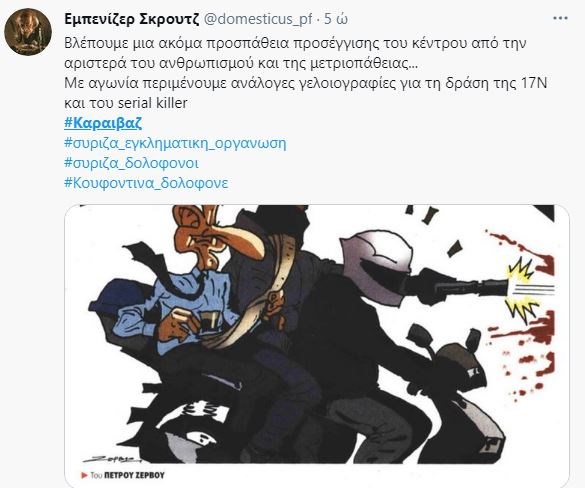Open the tweet's three-dot more options menu
The height and width of the screenshot is (488, 585).
tap(560, 19)
